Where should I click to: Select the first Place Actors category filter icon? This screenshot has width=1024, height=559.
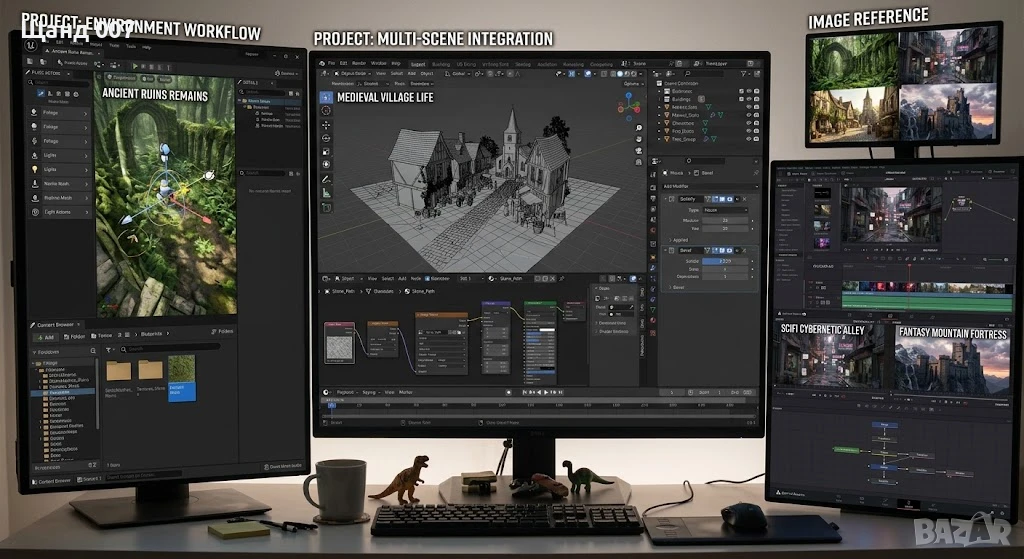41,93
